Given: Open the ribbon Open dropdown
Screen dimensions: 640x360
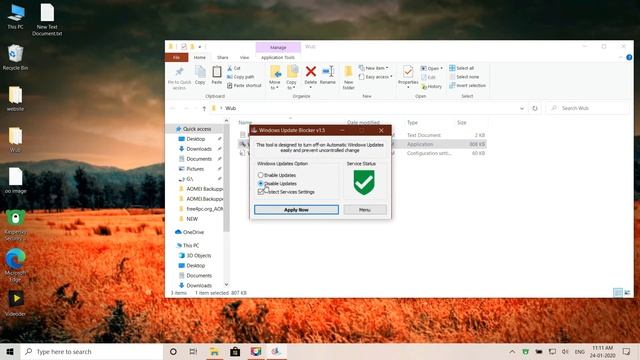Looking at the screenshot, I should [432, 68].
